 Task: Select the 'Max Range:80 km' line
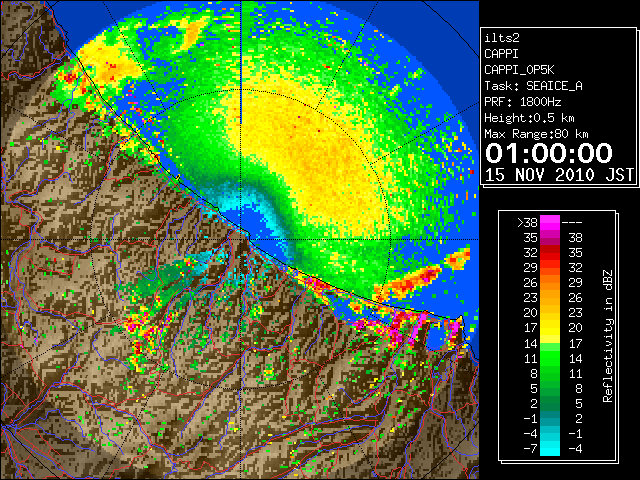[536, 134]
